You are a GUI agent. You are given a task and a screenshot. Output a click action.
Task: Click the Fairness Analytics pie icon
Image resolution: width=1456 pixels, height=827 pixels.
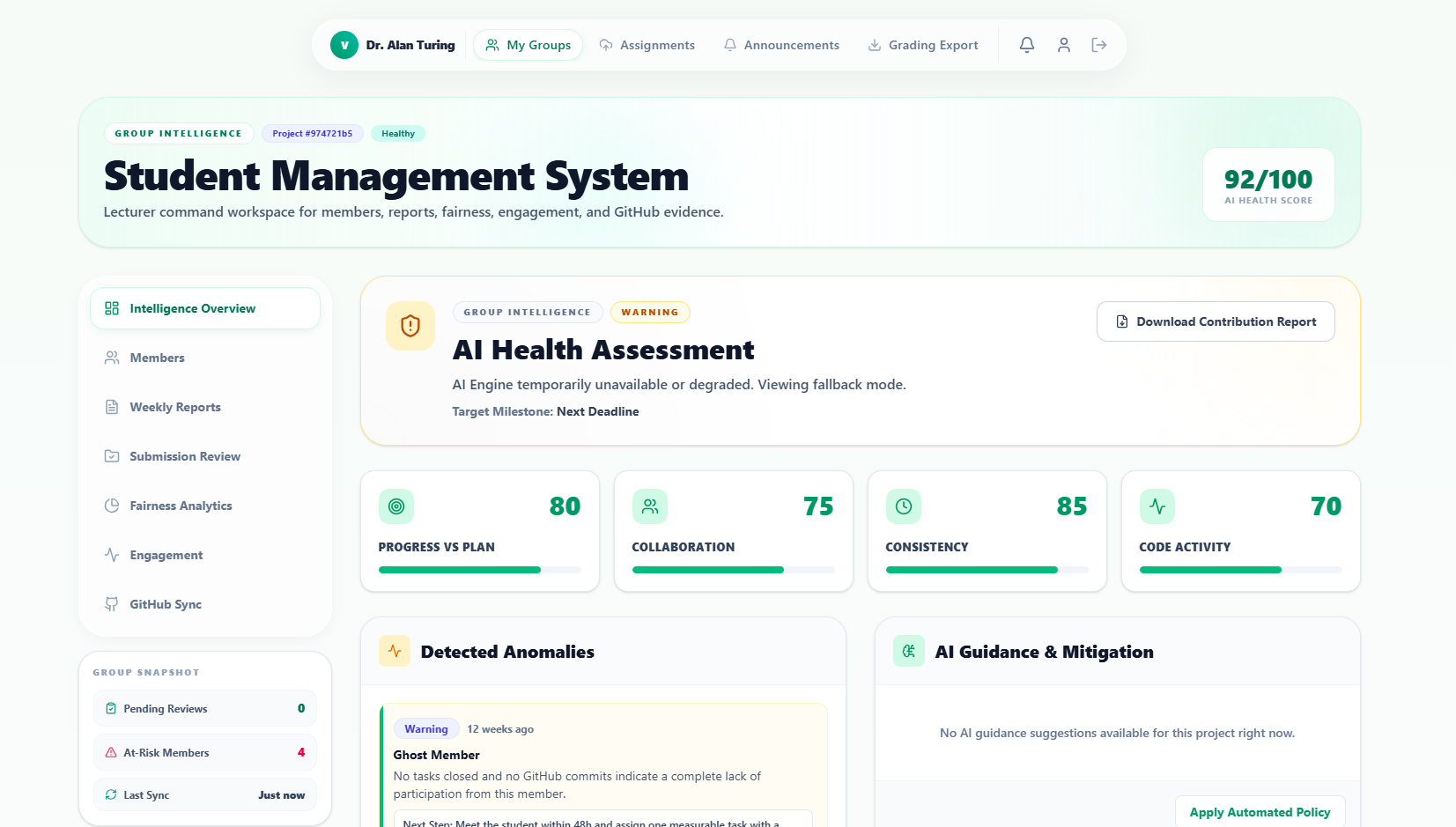[112, 506]
